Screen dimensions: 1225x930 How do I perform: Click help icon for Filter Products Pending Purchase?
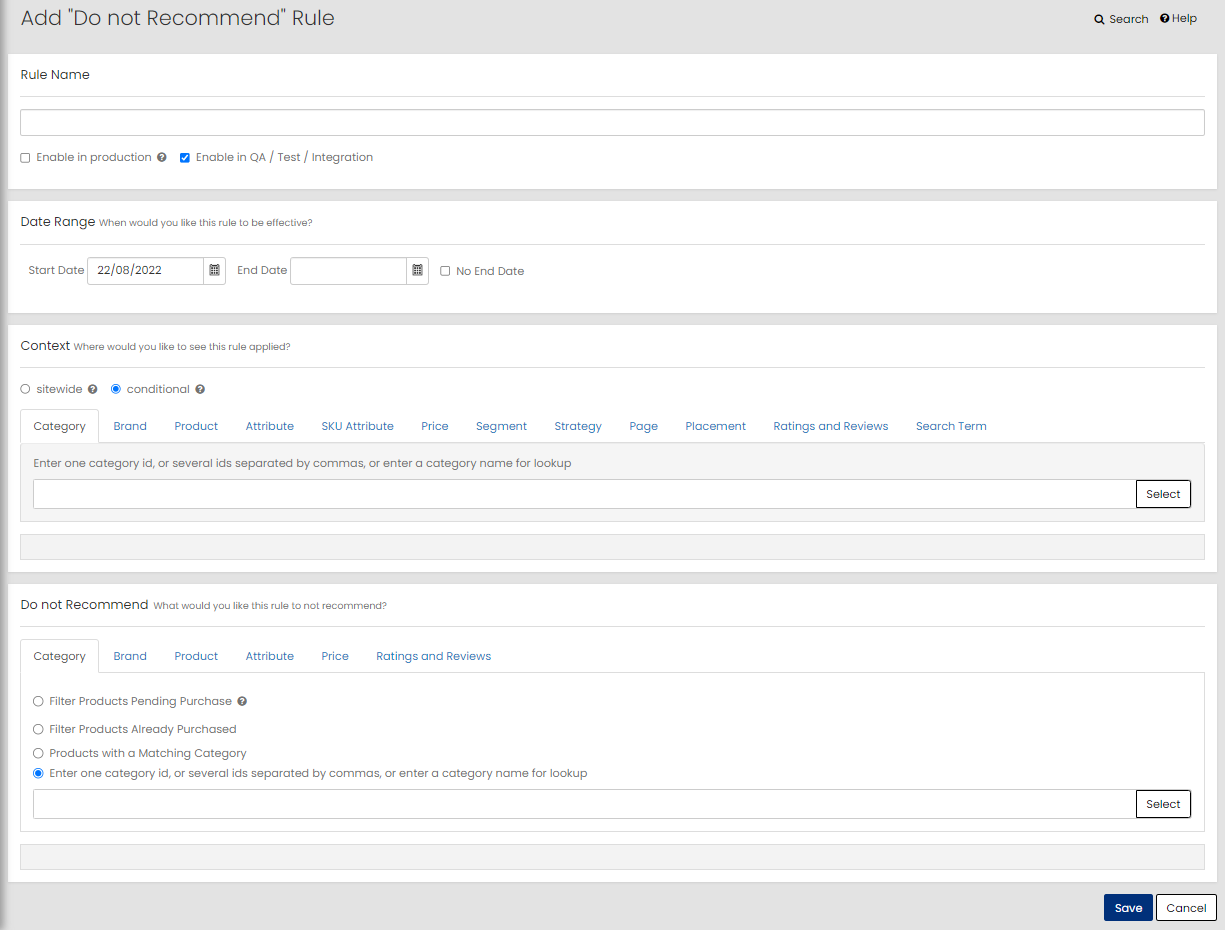tap(242, 702)
